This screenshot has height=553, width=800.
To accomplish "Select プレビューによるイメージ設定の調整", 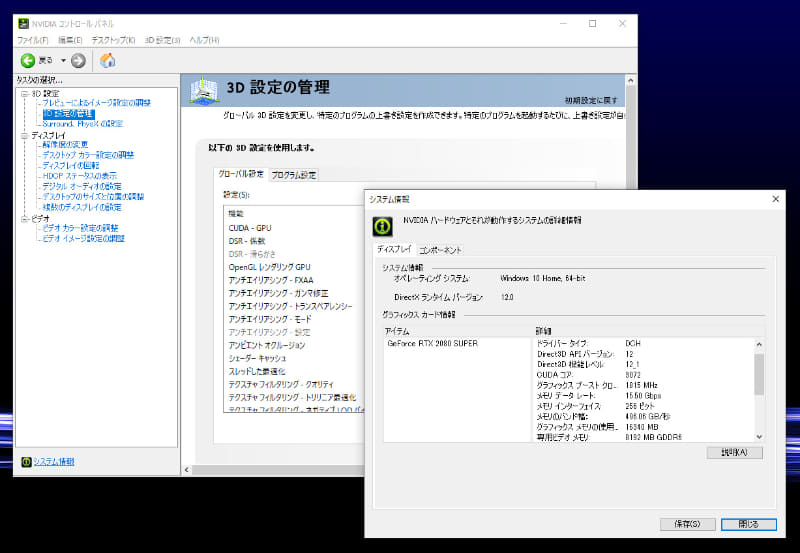I will 96,103.
